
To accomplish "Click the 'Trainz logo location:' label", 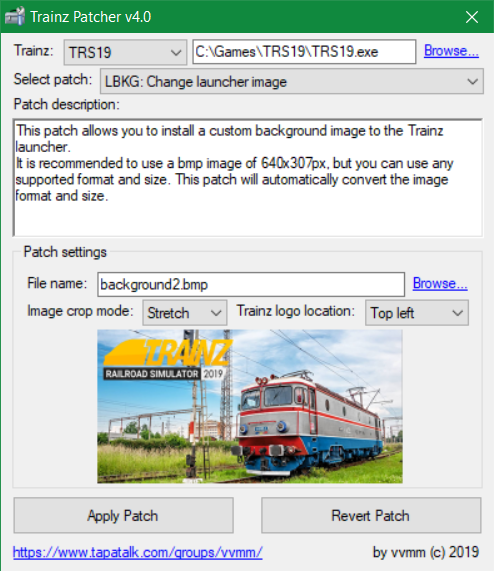I will (x=296, y=311).
